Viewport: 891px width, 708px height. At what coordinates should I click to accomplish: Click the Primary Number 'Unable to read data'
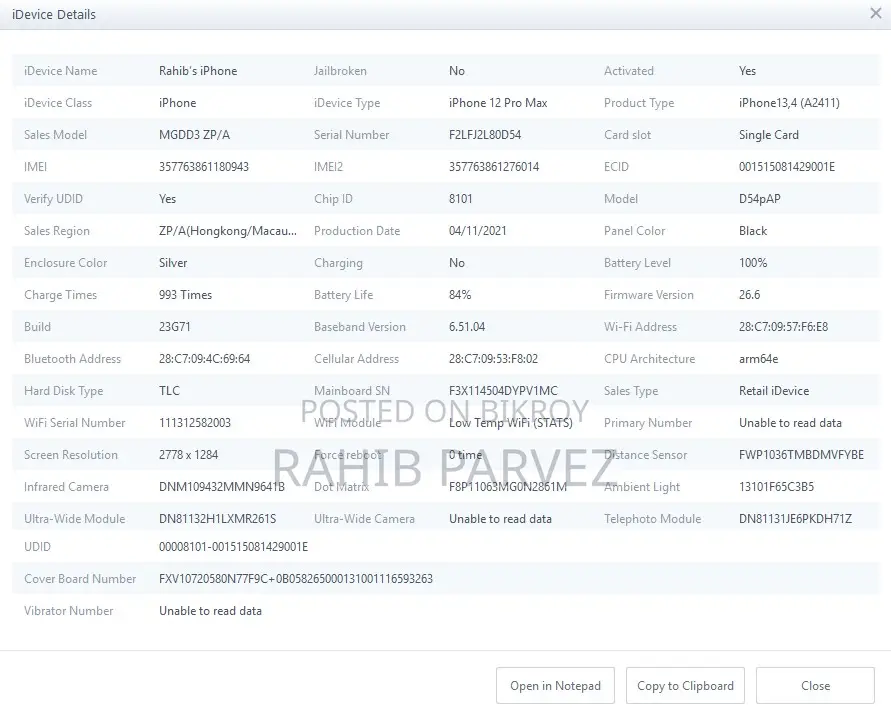click(790, 423)
